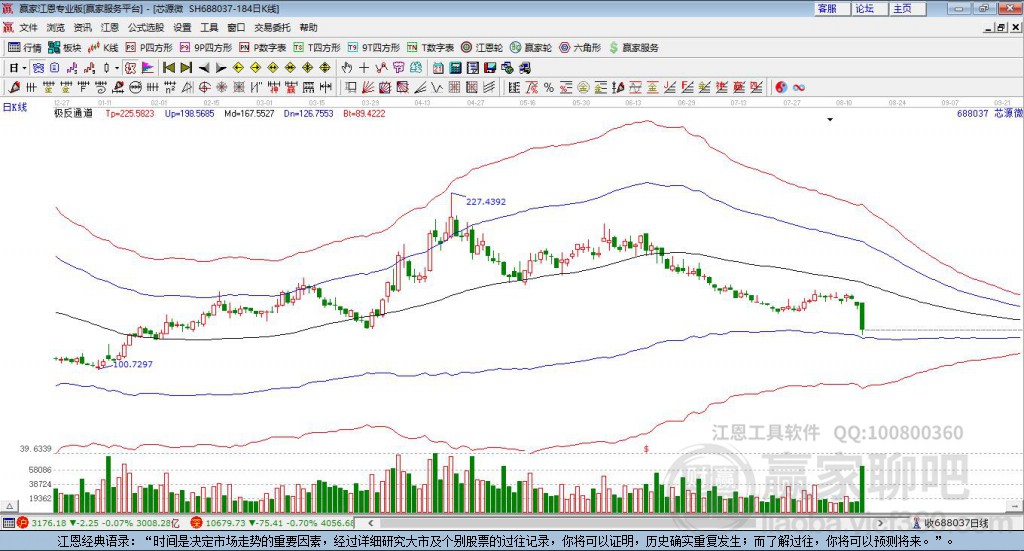This screenshot has width=1024, height=551.
Task: Click the Up=198.5685 value
Action: (189, 113)
